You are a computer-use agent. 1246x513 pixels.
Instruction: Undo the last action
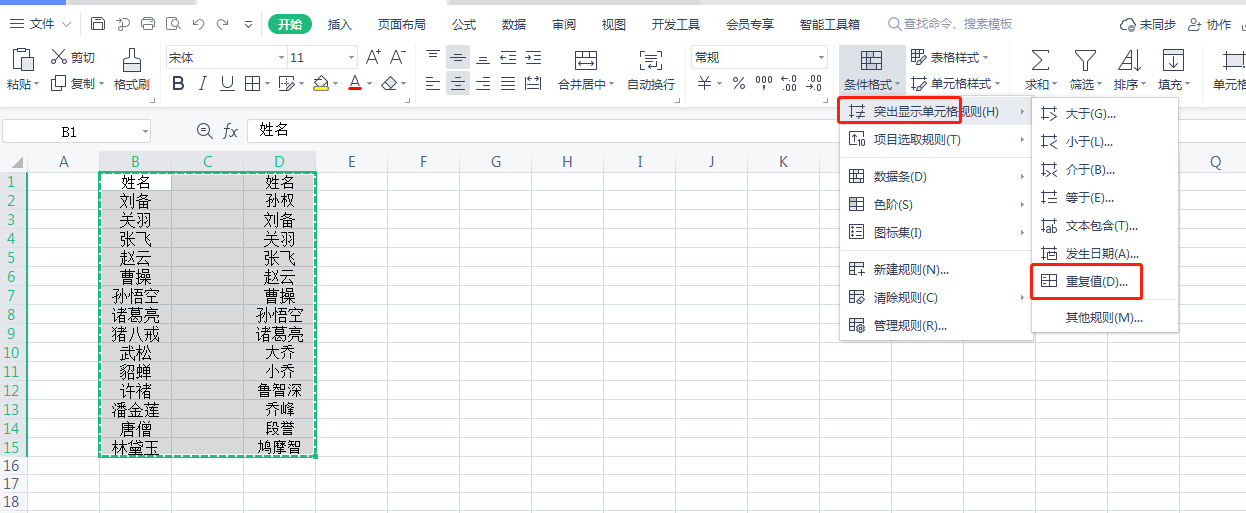tap(198, 23)
